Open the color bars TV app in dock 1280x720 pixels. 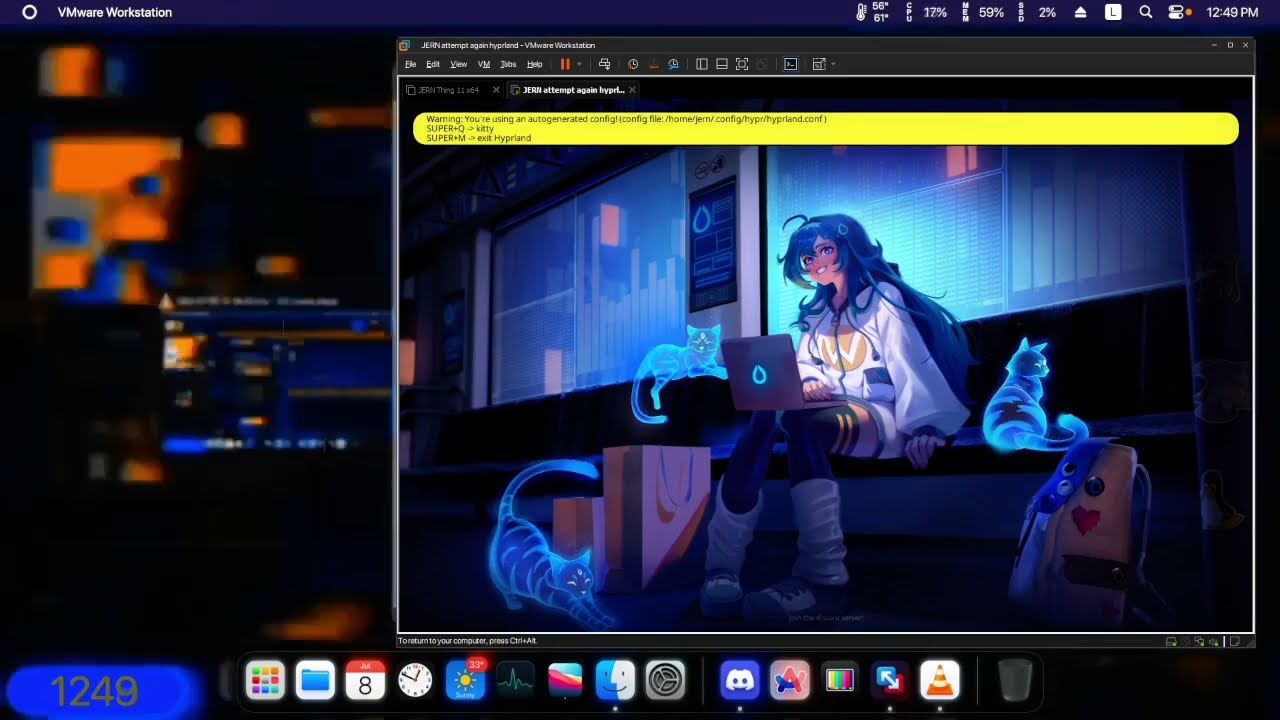[x=840, y=681]
